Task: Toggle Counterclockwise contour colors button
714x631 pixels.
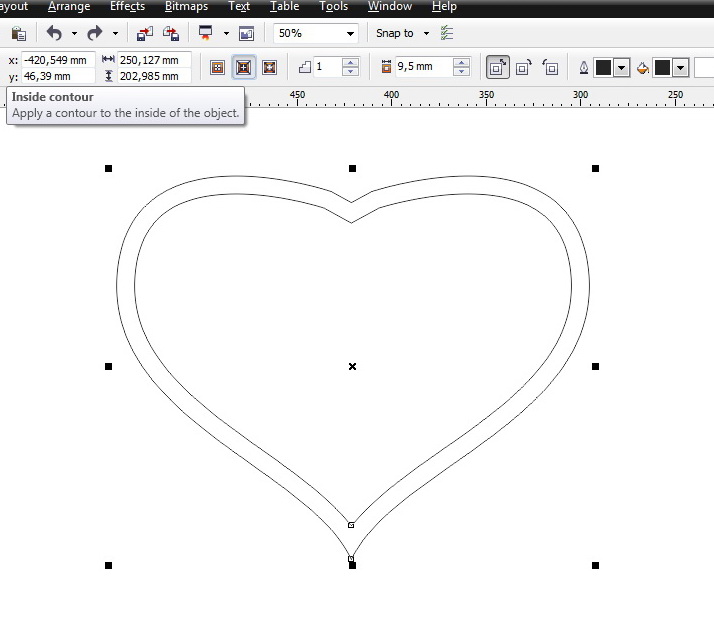Action: (x=550, y=68)
